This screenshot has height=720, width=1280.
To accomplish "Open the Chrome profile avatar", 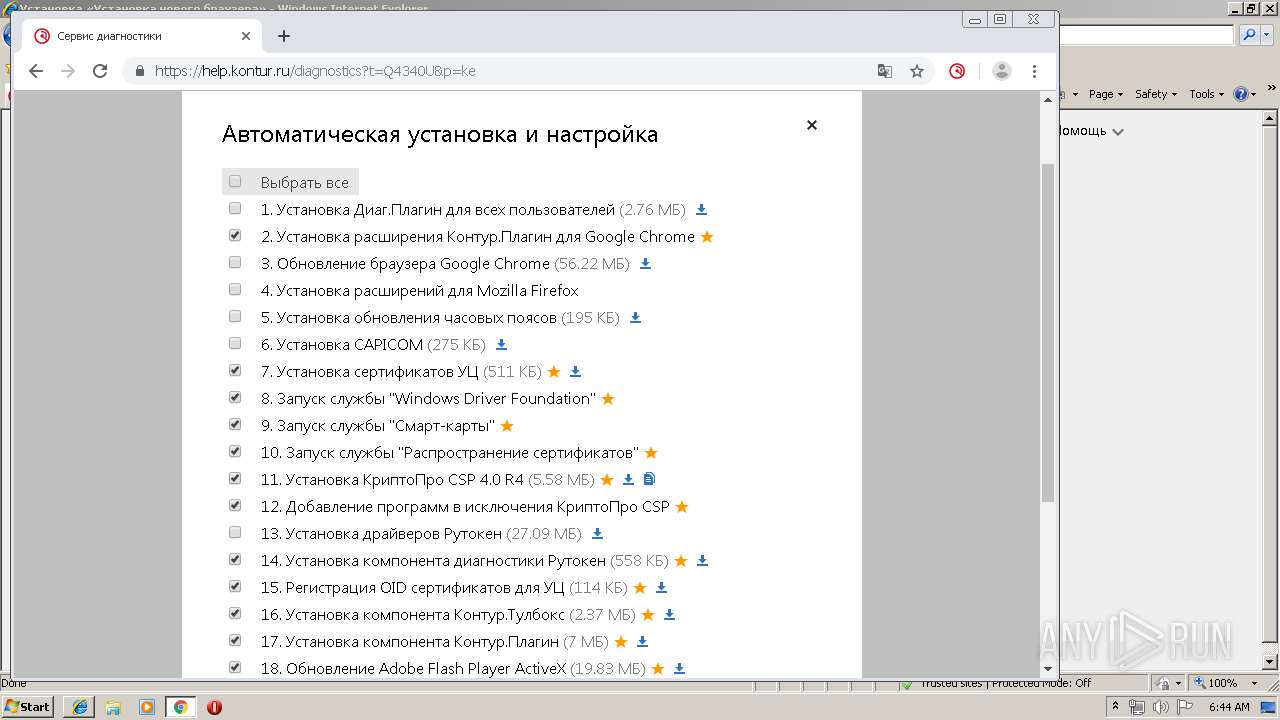I will (1002, 71).
